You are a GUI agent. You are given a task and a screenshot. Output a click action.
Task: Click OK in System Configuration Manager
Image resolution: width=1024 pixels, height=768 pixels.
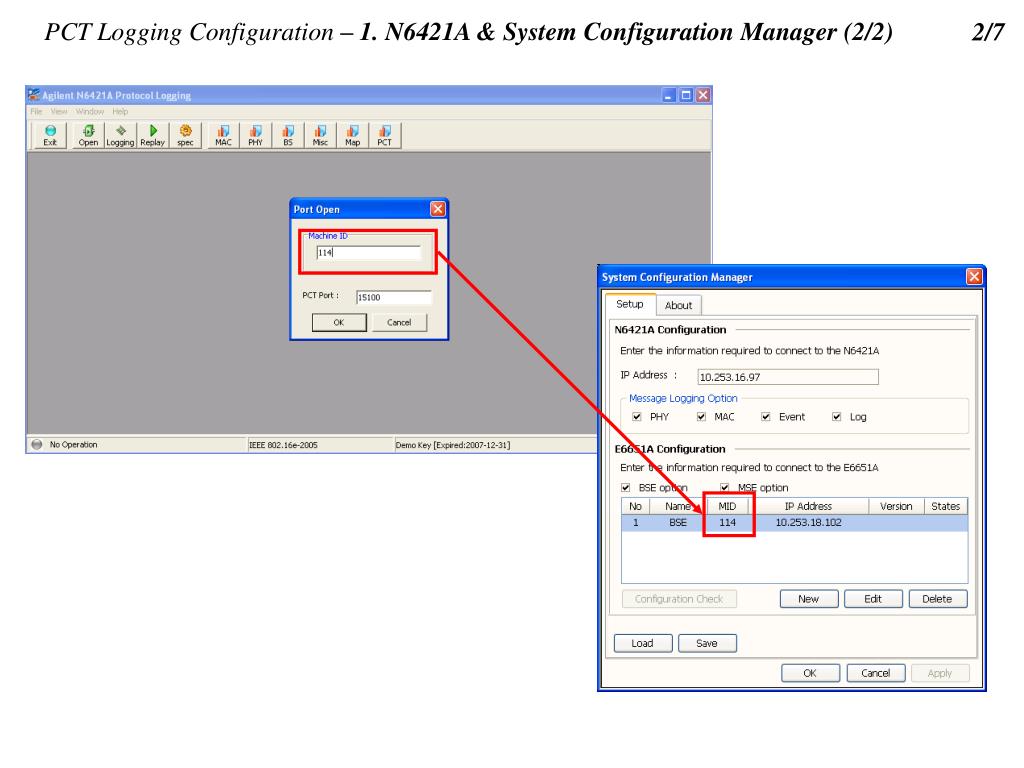point(810,673)
